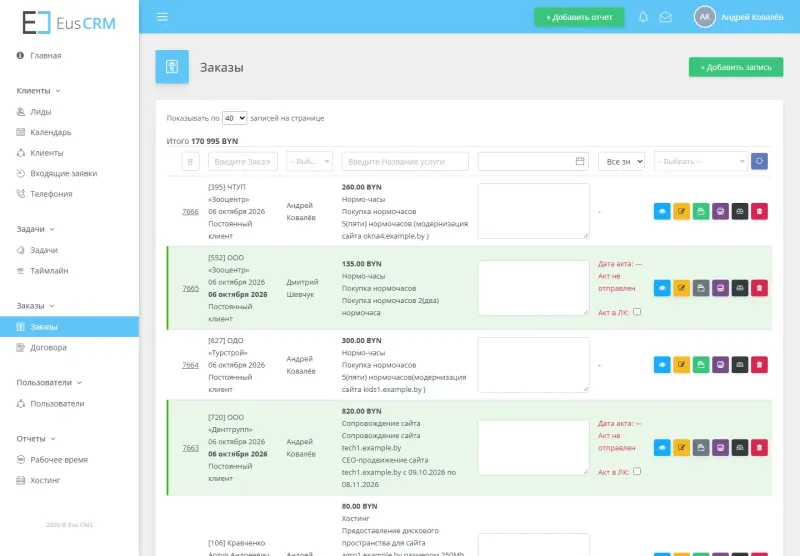
Task: Focus the 'Введите Заказ' filter field
Action: [243, 161]
